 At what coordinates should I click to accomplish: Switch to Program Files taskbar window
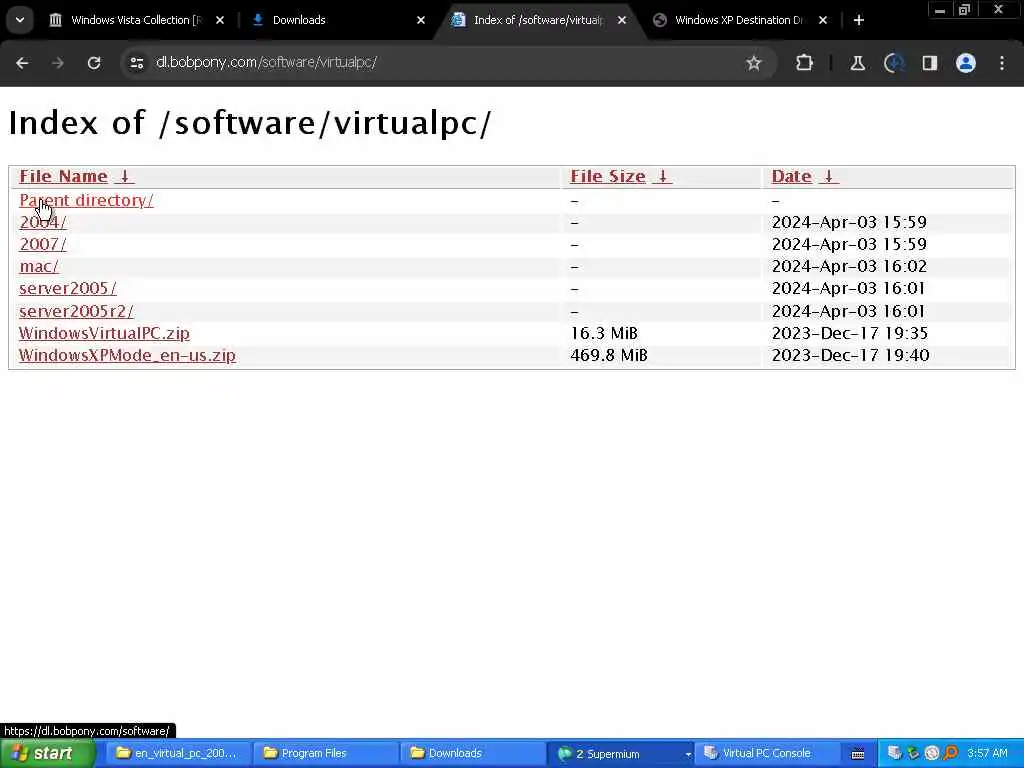point(324,754)
